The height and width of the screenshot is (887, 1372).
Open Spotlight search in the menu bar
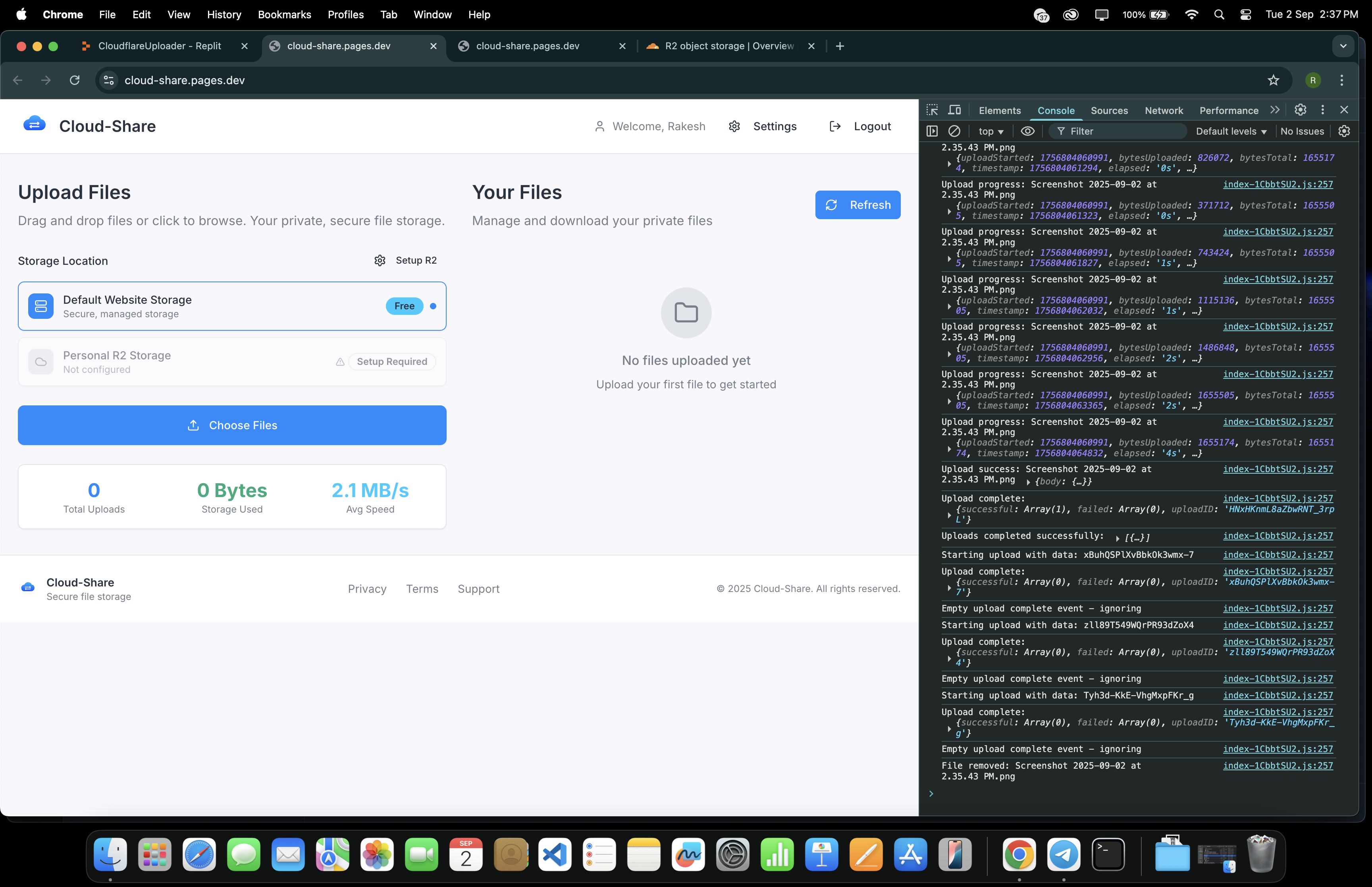[x=1219, y=14]
